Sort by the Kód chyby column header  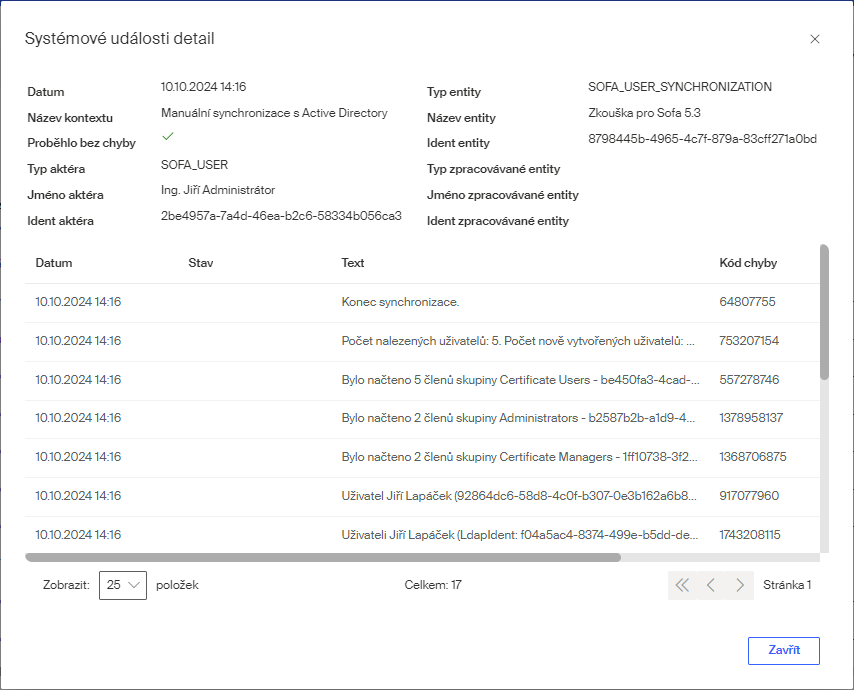[x=748, y=262]
